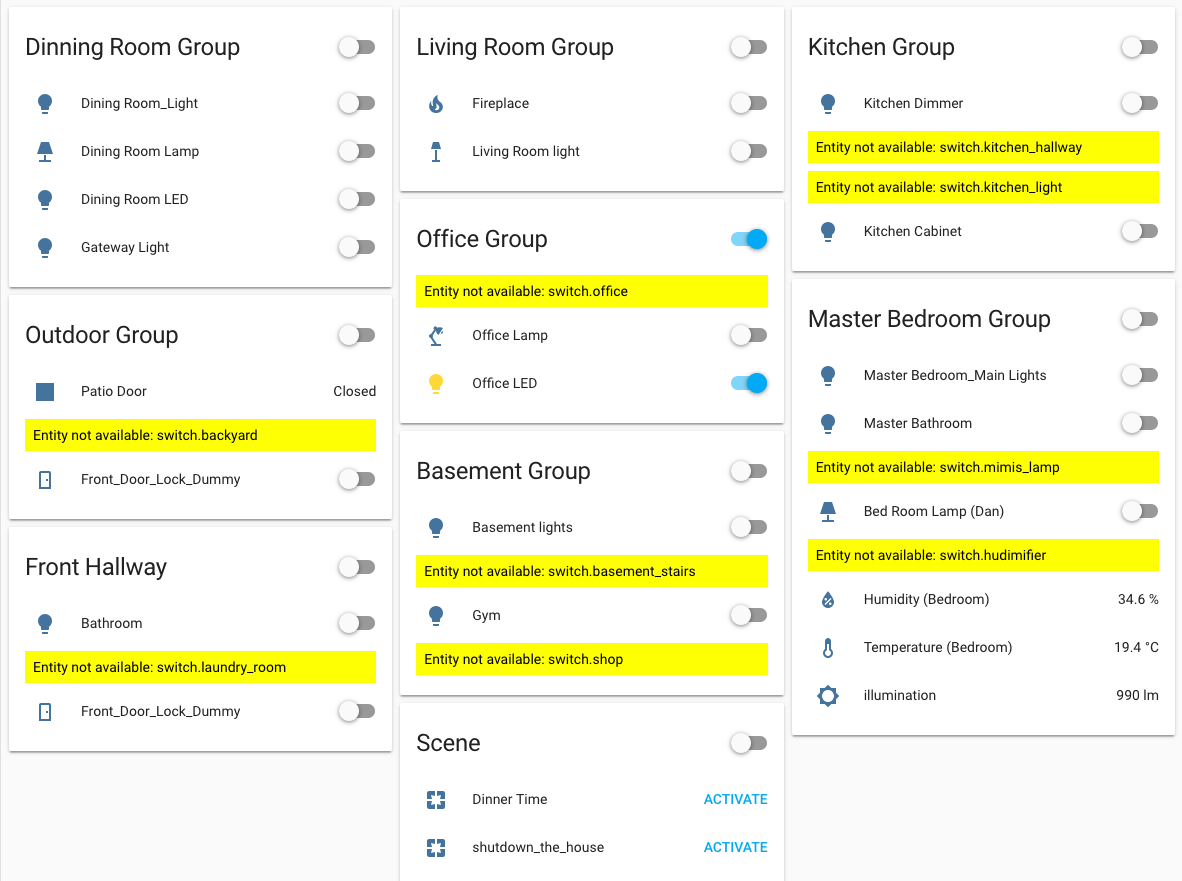Click the lock icon for Front_Door_Lock_Dummy in Front Hallway

click(x=44, y=711)
